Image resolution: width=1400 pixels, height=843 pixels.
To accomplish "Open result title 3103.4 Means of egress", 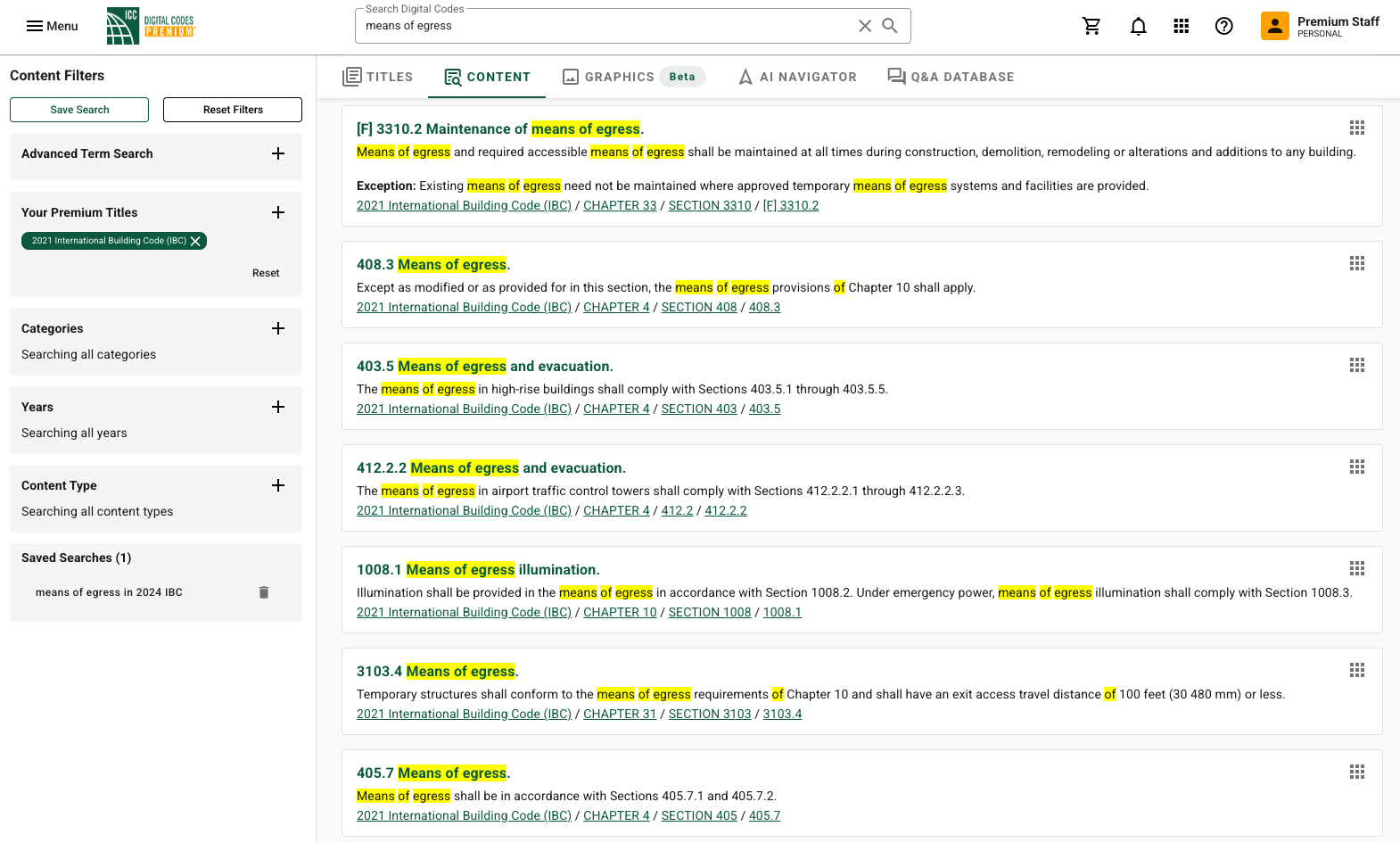I will point(438,671).
